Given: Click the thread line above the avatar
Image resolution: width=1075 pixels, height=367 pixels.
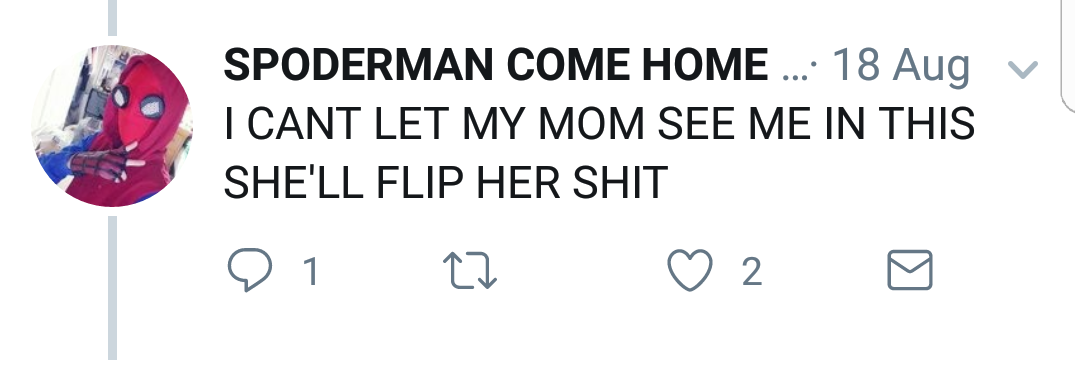Looking at the screenshot, I should click(x=112, y=18).
